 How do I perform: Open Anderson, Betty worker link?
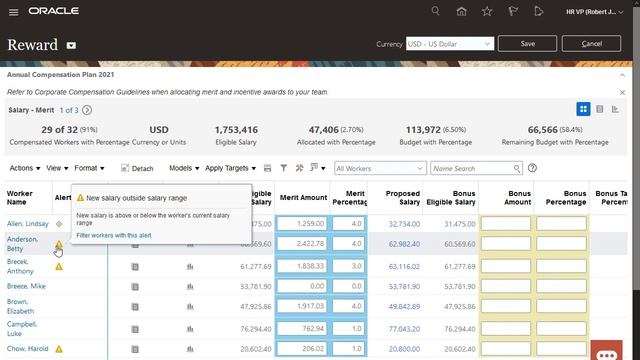pos(22,244)
